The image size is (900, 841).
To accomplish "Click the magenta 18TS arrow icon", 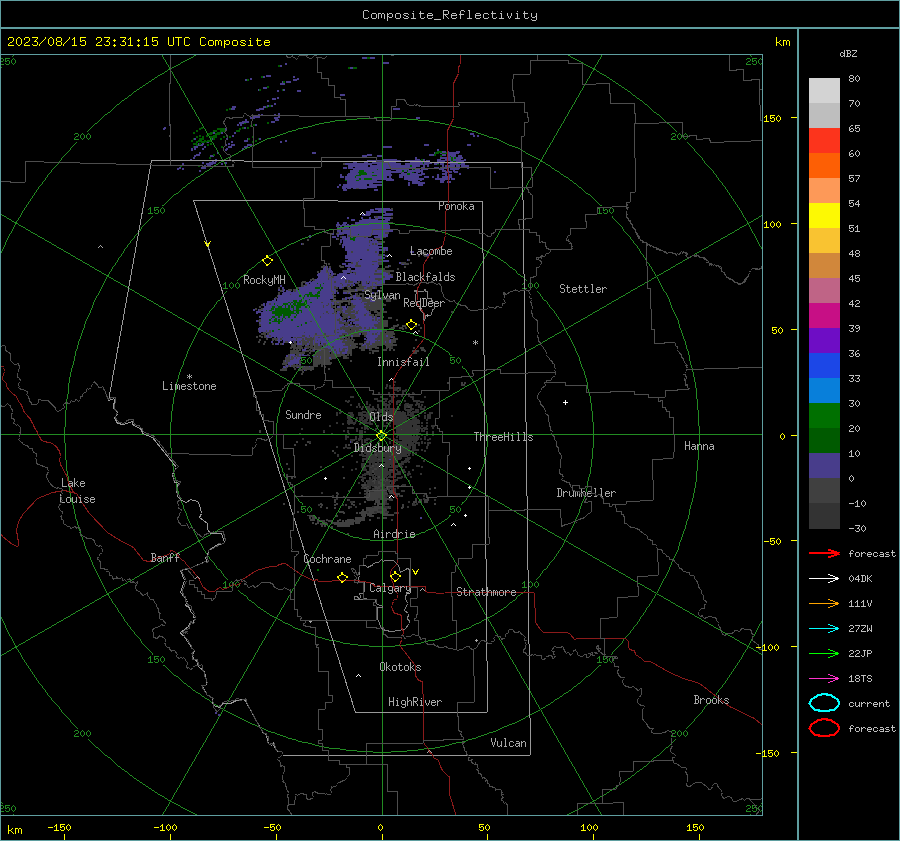I will tap(824, 679).
